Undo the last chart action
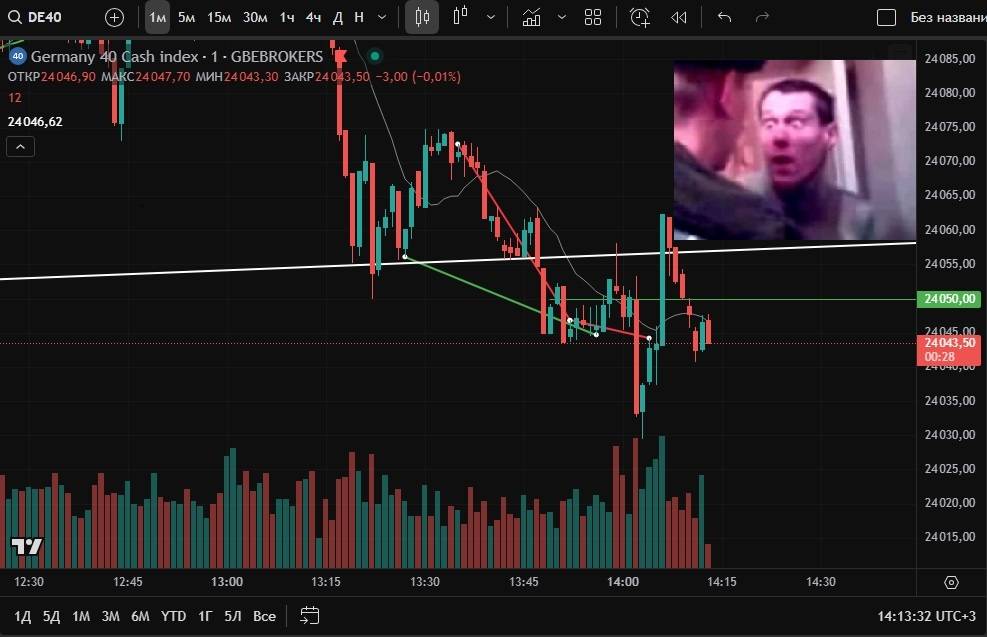The height and width of the screenshot is (637, 987). point(725,17)
